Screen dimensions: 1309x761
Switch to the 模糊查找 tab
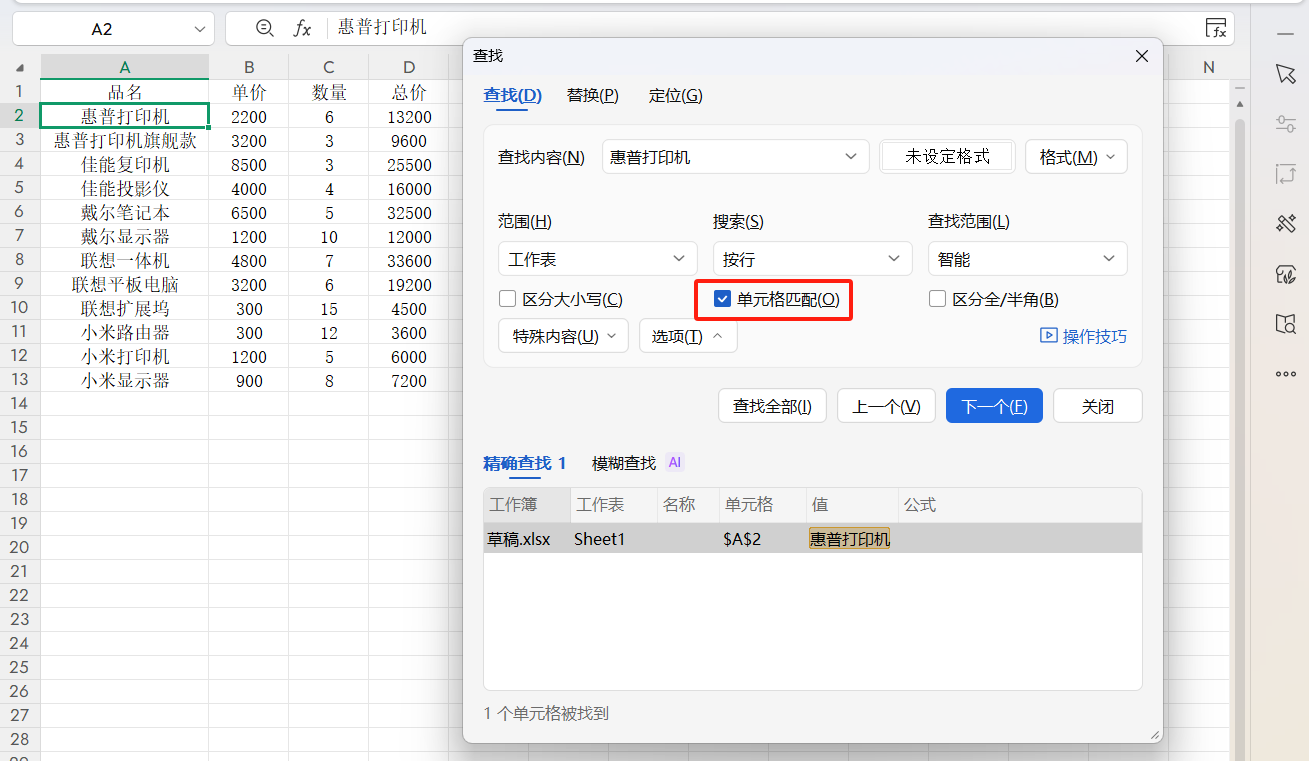[624, 463]
